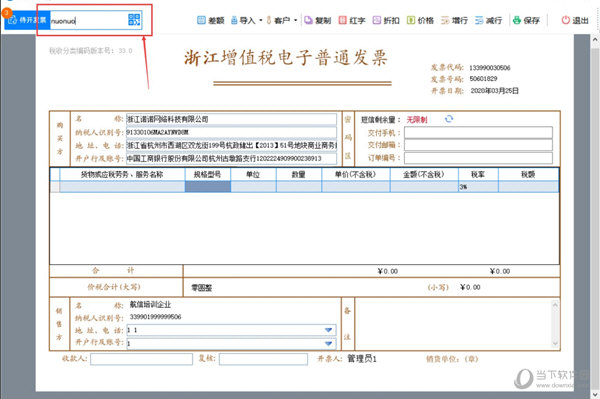Click the 客户 customer icon
Screen dimensions: 600x399
pyautogui.click(x=269, y=20)
